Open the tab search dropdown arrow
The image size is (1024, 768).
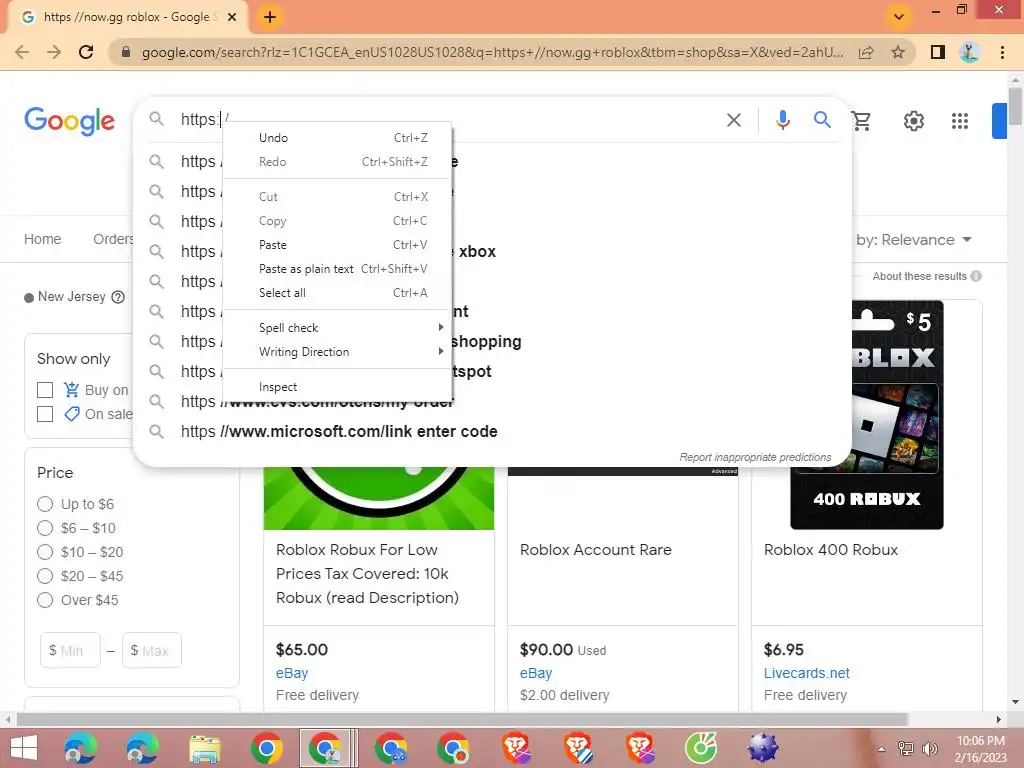pyautogui.click(x=899, y=17)
